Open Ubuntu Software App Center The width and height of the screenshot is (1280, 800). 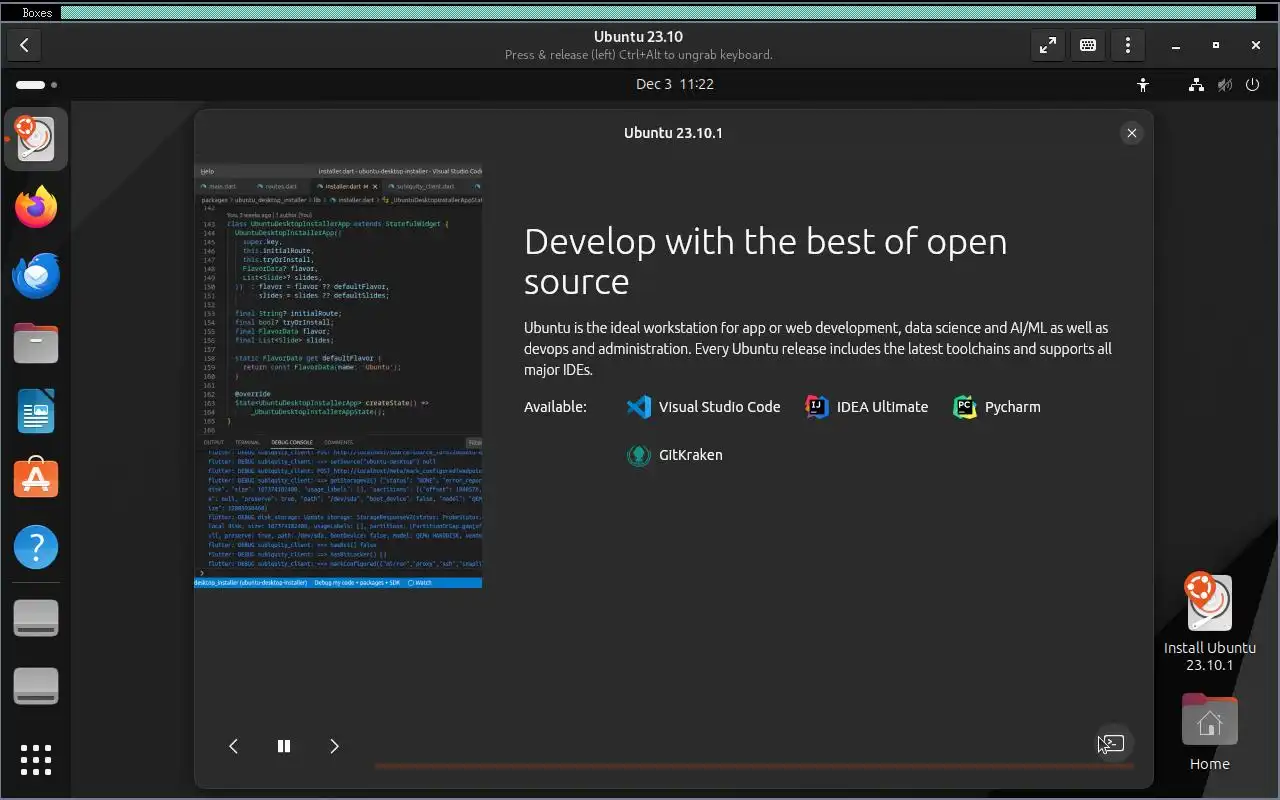point(36,479)
